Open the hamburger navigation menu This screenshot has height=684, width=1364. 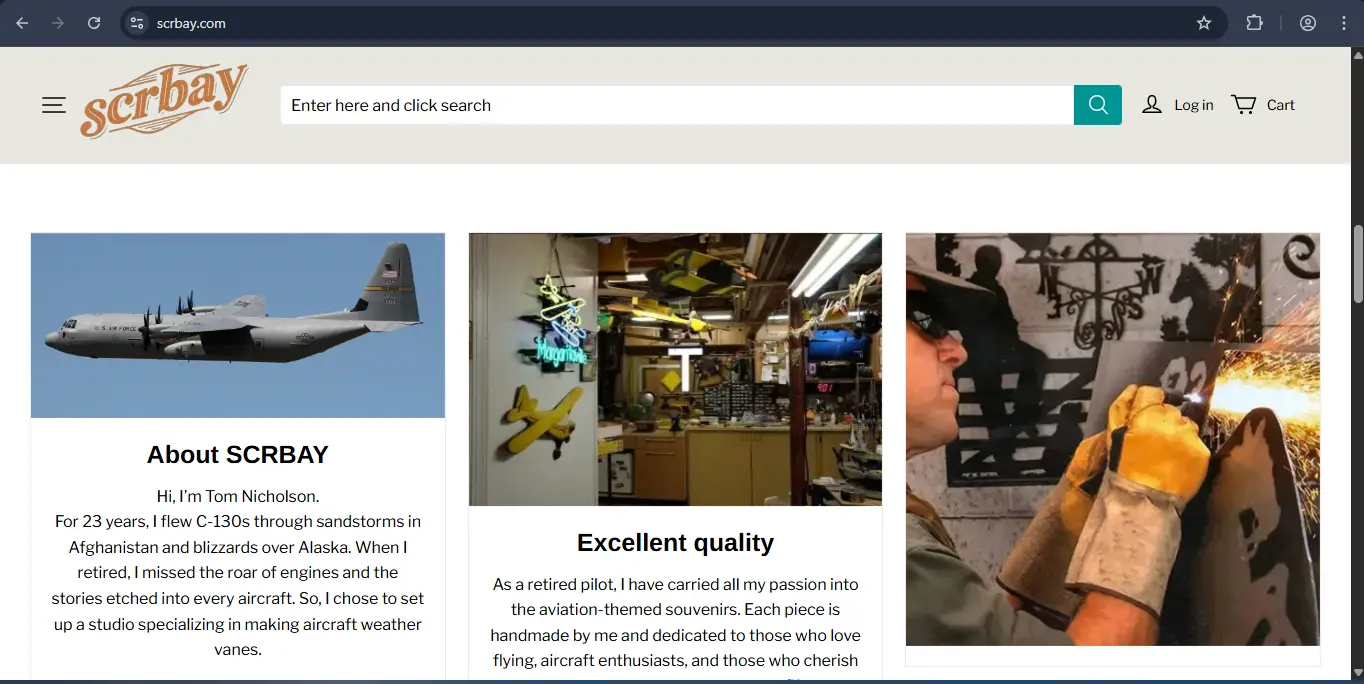54,105
